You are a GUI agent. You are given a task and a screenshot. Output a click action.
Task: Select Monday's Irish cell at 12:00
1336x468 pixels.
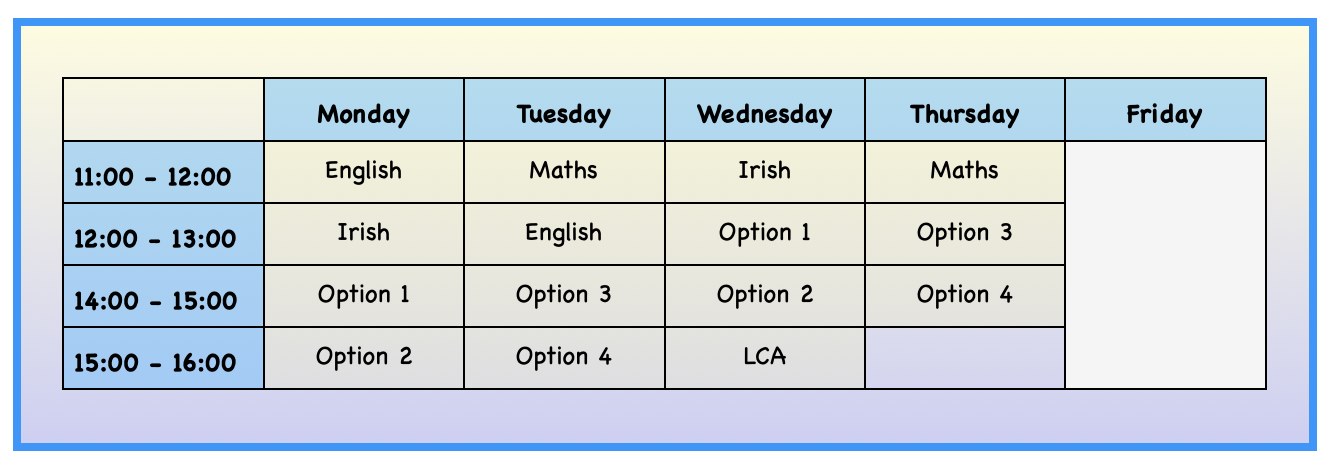[x=364, y=234]
